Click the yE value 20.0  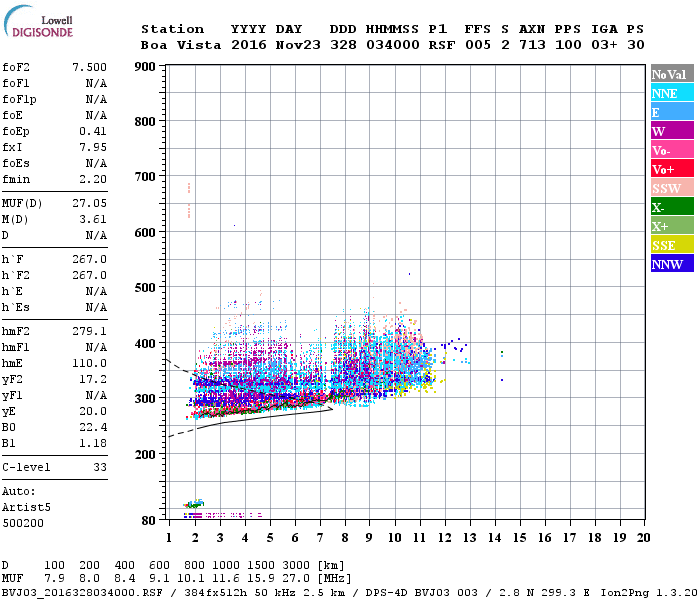pyautogui.click(x=93, y=412)
